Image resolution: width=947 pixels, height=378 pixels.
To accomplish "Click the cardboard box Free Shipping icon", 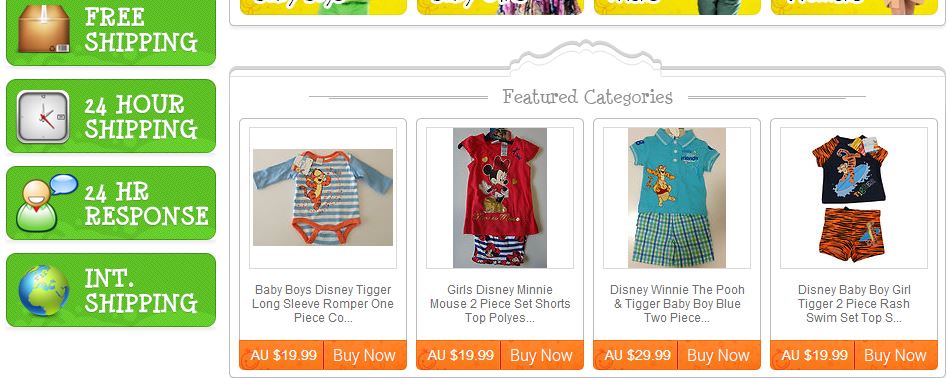I will point(43,29).
